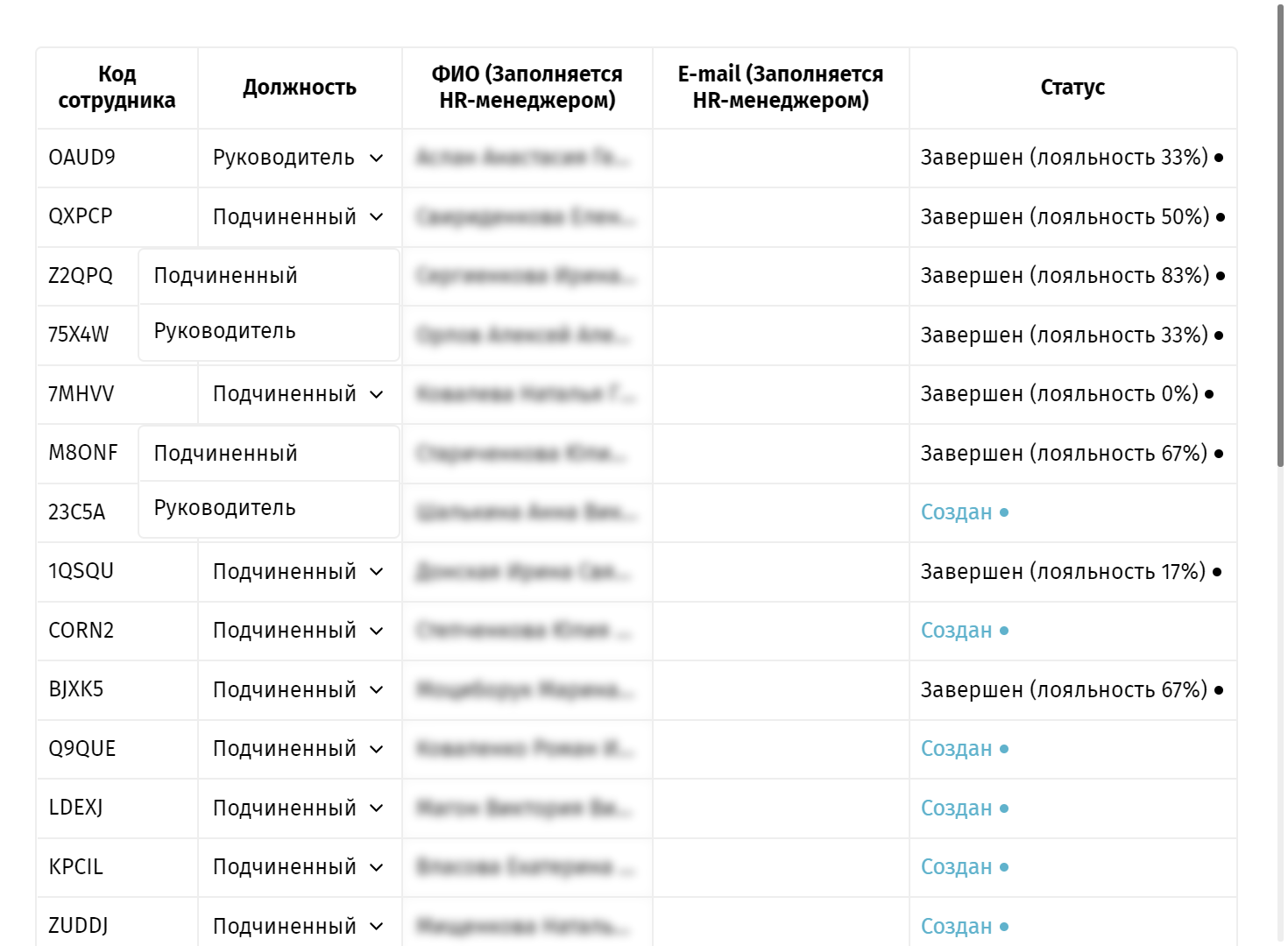Click chevron arrow in LDEXJ row
1288x946 pixels.
point(377,808)
